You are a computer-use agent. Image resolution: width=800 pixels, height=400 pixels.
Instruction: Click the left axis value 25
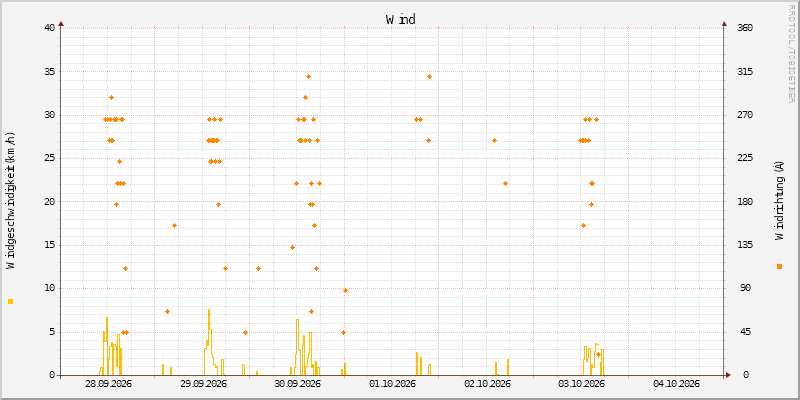(x=49, y=158)
